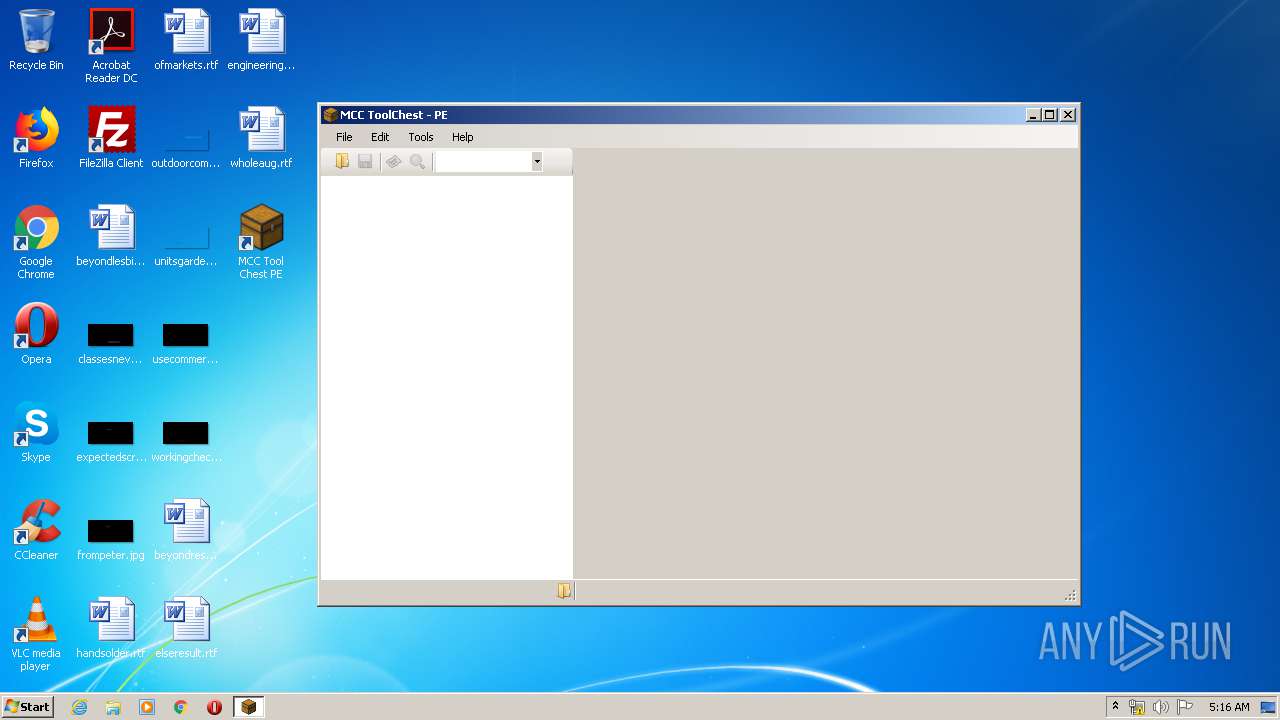Viewport: 1280px width, 720px height.
Task: Click the 5:16 AM system clock
Action: tap(1229, 707)
